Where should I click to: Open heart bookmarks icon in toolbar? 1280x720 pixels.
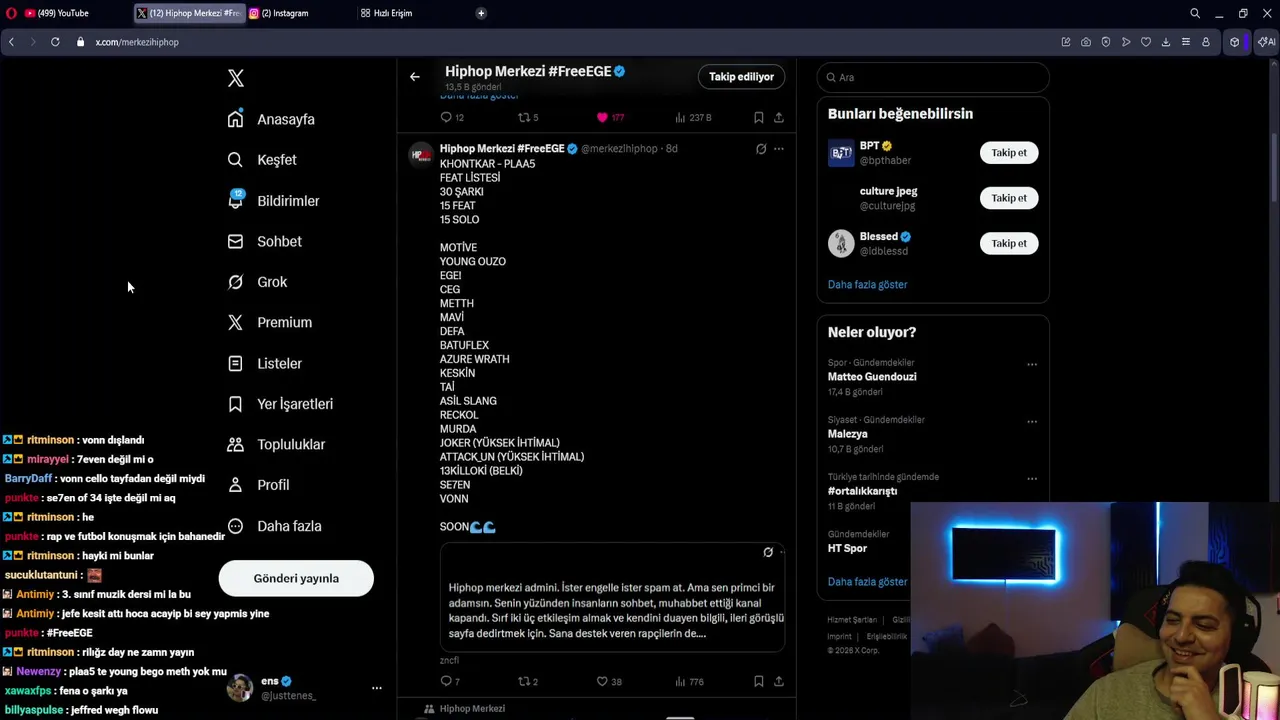1146,42
